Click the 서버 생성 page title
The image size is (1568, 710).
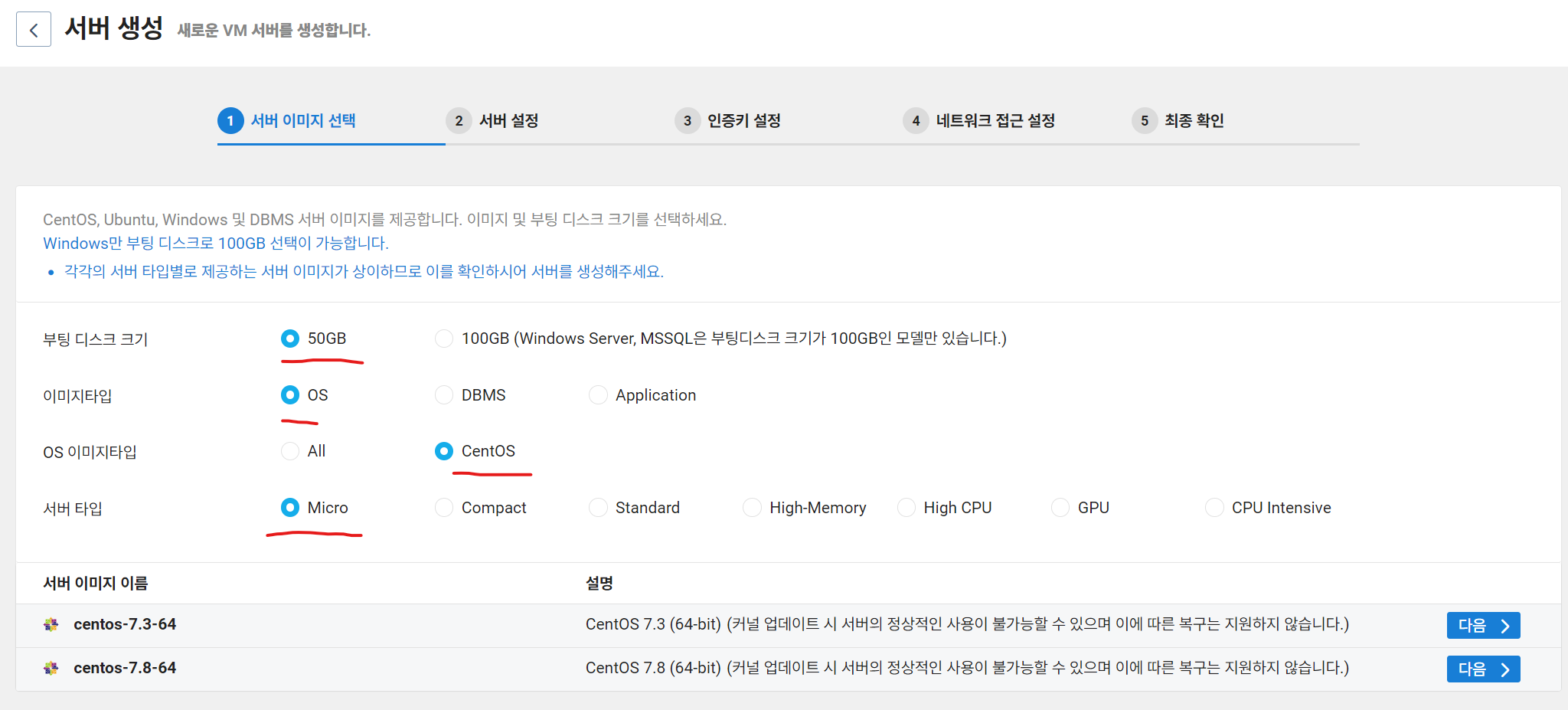pos(114,28)
